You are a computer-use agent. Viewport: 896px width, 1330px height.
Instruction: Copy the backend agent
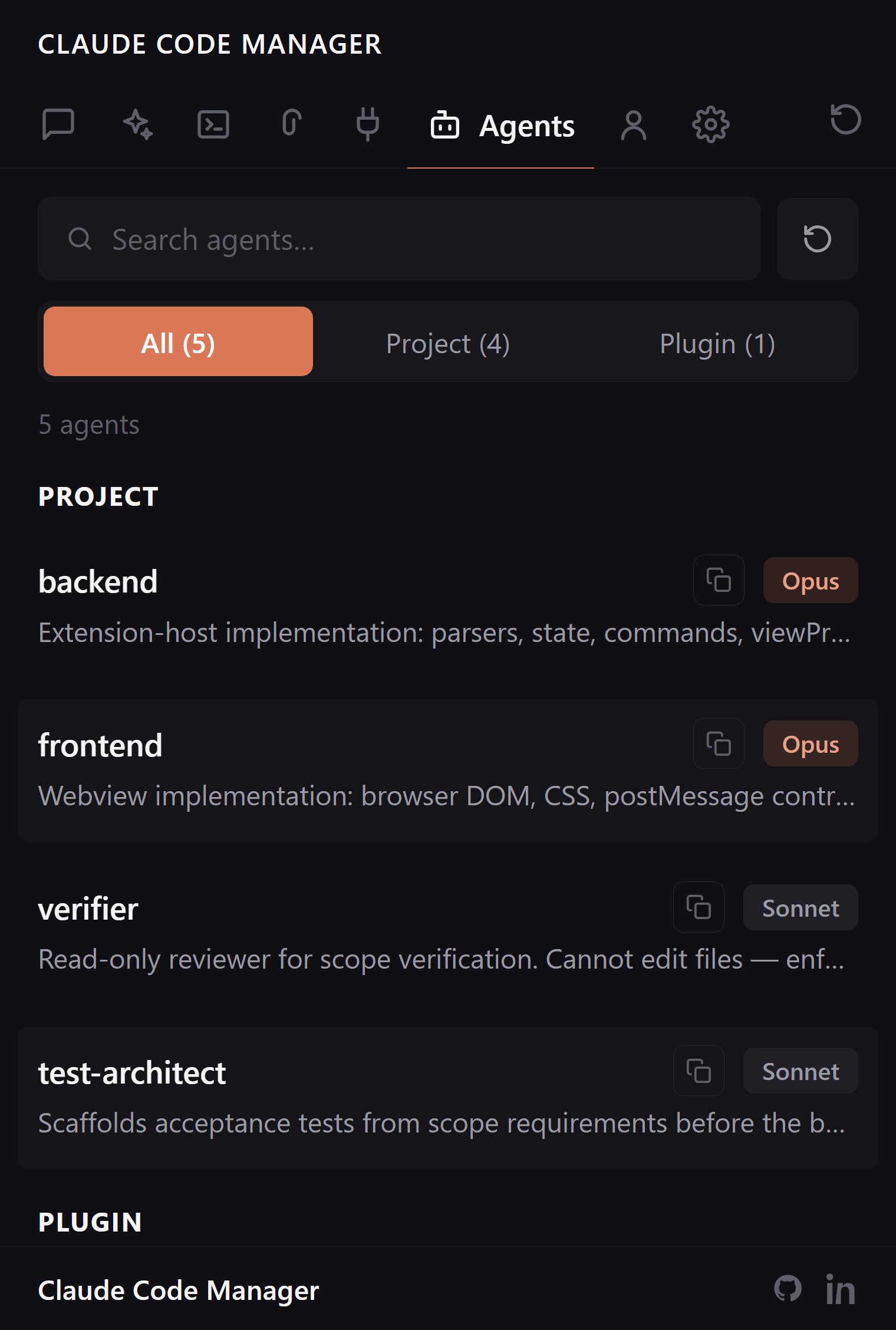(x=719, y=580)
